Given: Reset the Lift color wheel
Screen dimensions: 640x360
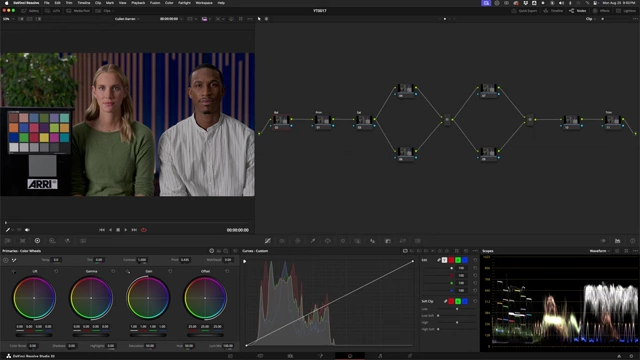Looking at the screenshot, I should 56,271.
